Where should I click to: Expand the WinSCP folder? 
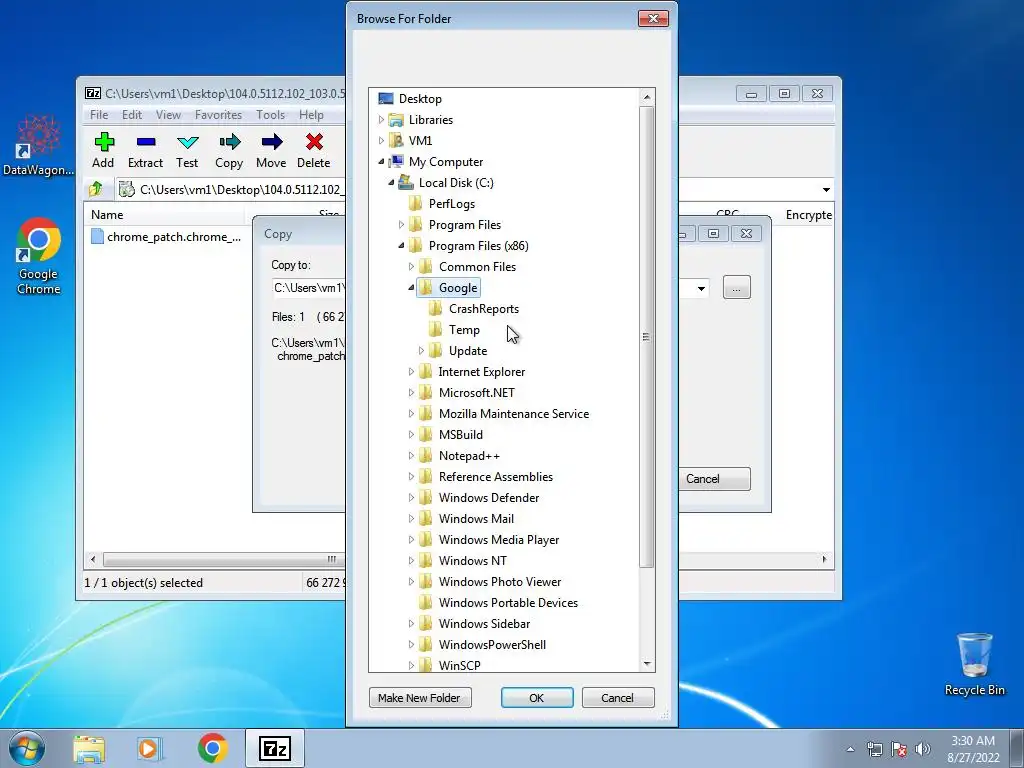411,665
